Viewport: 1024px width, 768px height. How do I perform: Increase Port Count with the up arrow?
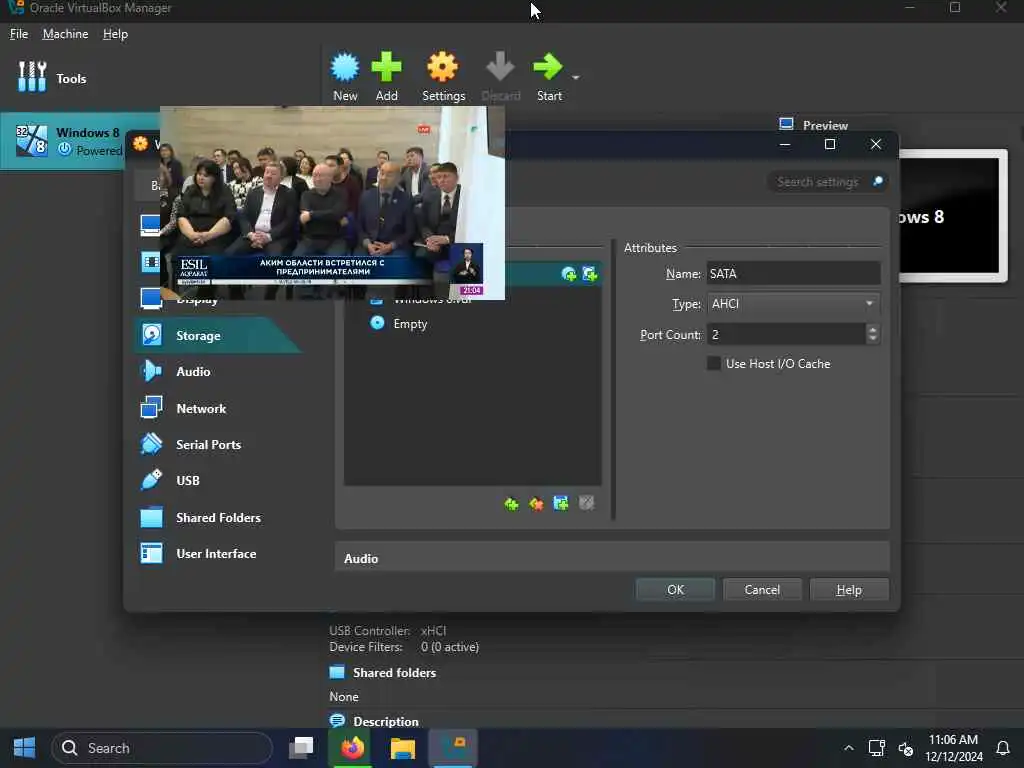click(x=872, y=329)
